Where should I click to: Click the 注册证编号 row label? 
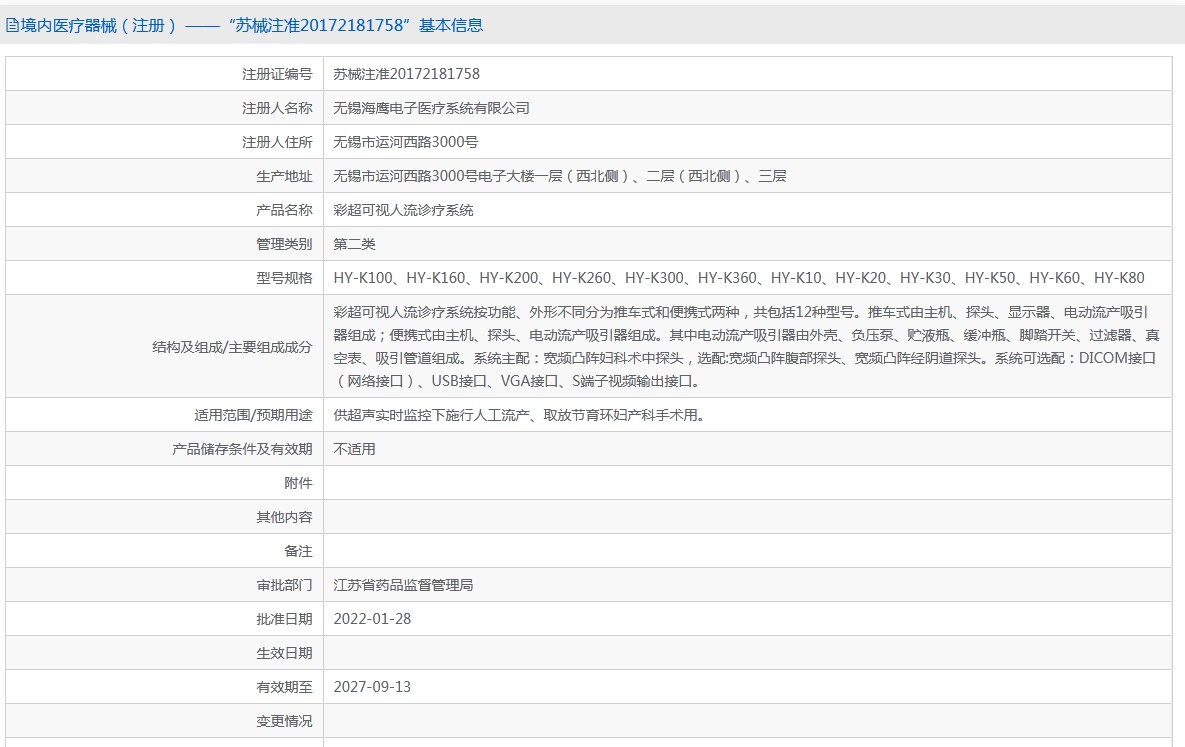pos(277,74)
